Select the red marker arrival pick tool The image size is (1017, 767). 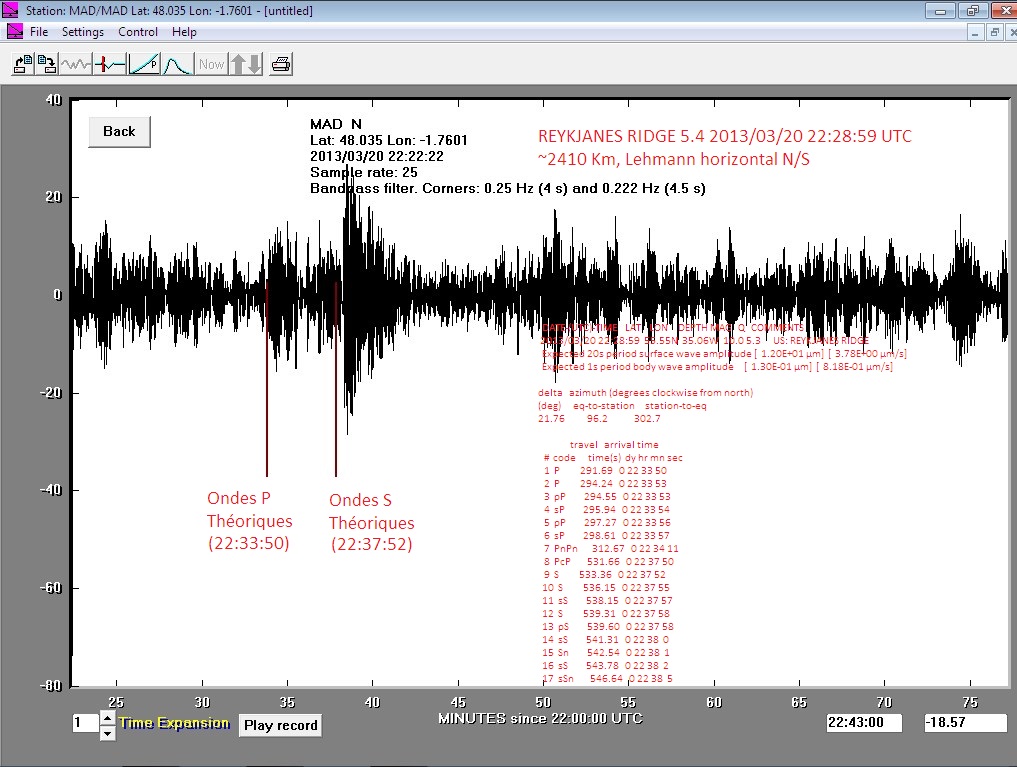[x=110, y=64]
